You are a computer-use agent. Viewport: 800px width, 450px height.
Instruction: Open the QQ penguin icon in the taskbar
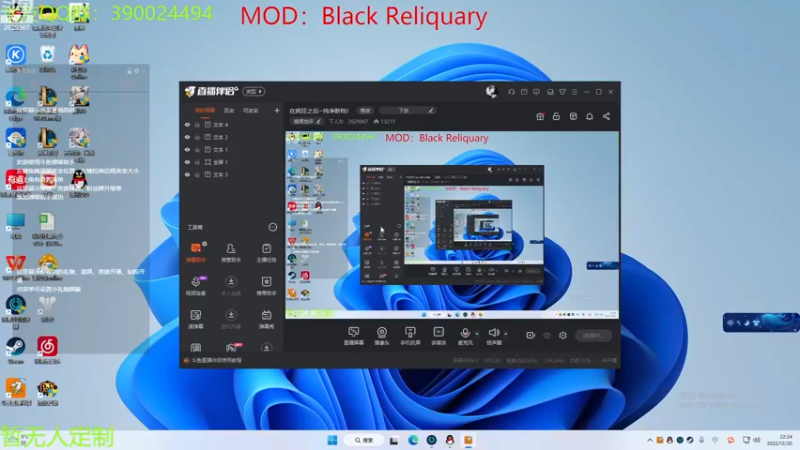tap(449, 440)
